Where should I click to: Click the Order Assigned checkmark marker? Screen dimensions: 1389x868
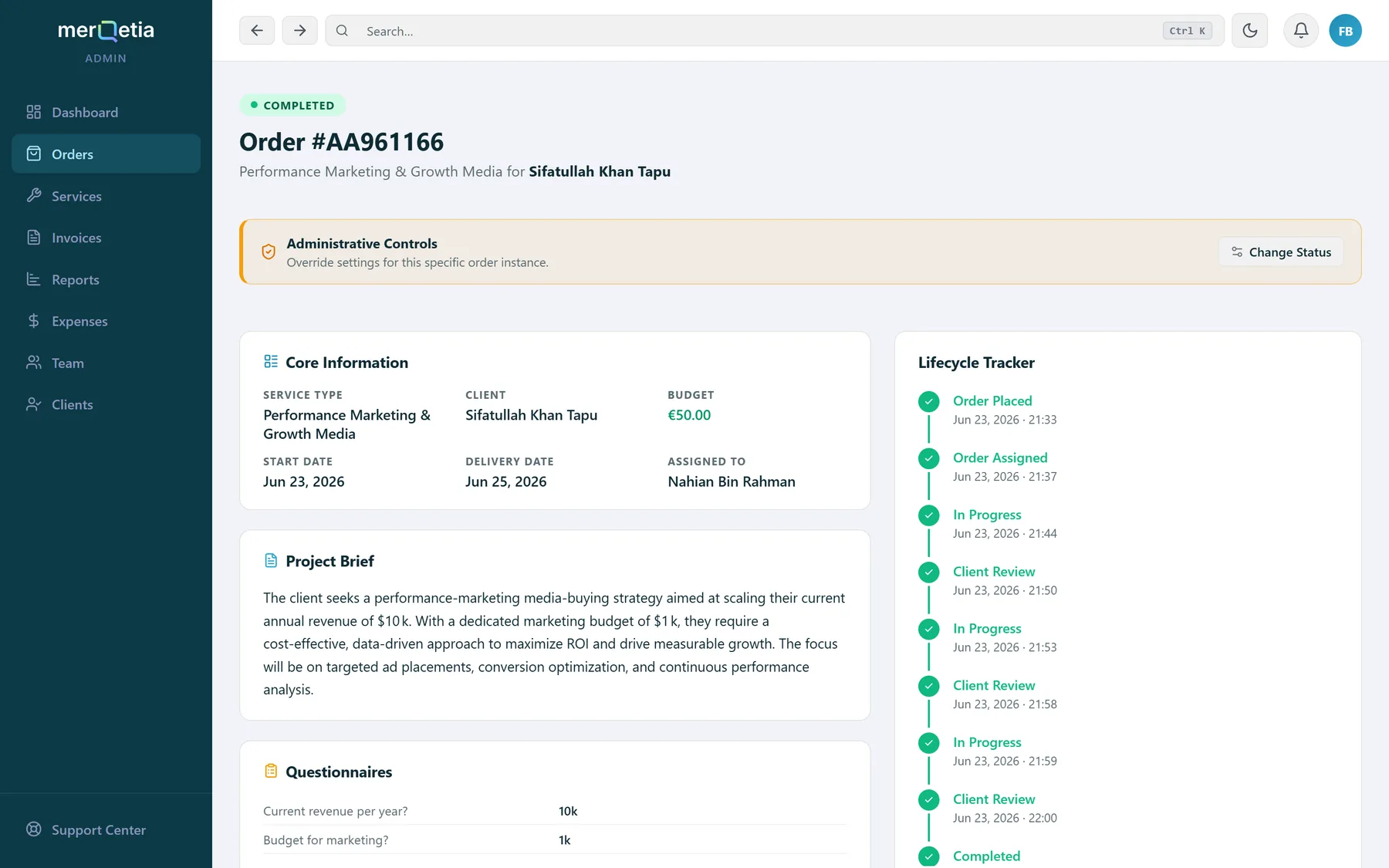point(929,458)
